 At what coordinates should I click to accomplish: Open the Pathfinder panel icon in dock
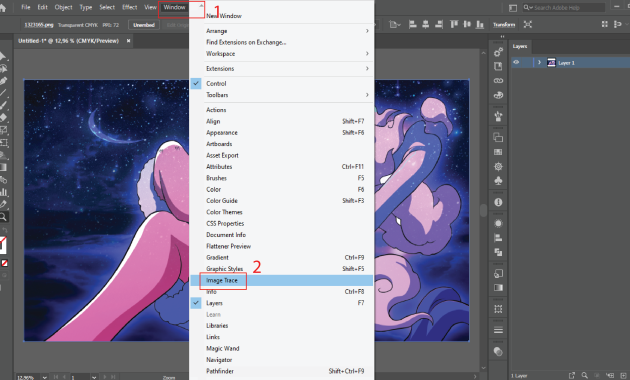point(498,252)
